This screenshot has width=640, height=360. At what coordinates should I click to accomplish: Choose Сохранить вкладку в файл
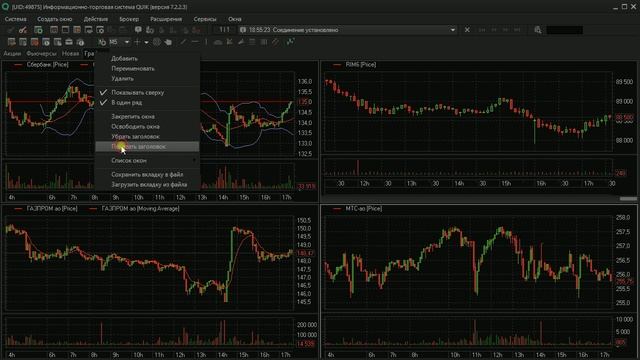[147, 174]
